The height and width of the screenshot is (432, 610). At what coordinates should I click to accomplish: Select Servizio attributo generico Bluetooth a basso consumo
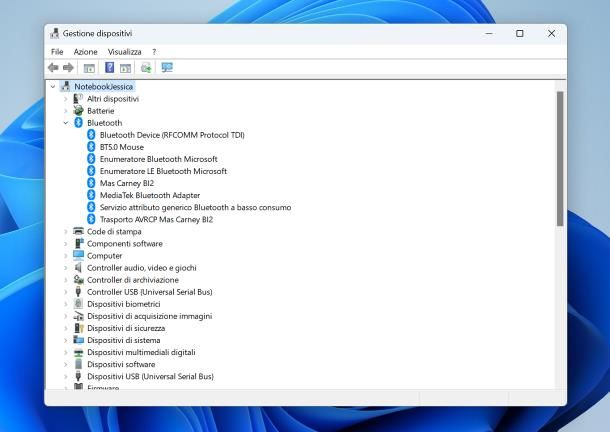pyautogui.click(x=195, y=207)
